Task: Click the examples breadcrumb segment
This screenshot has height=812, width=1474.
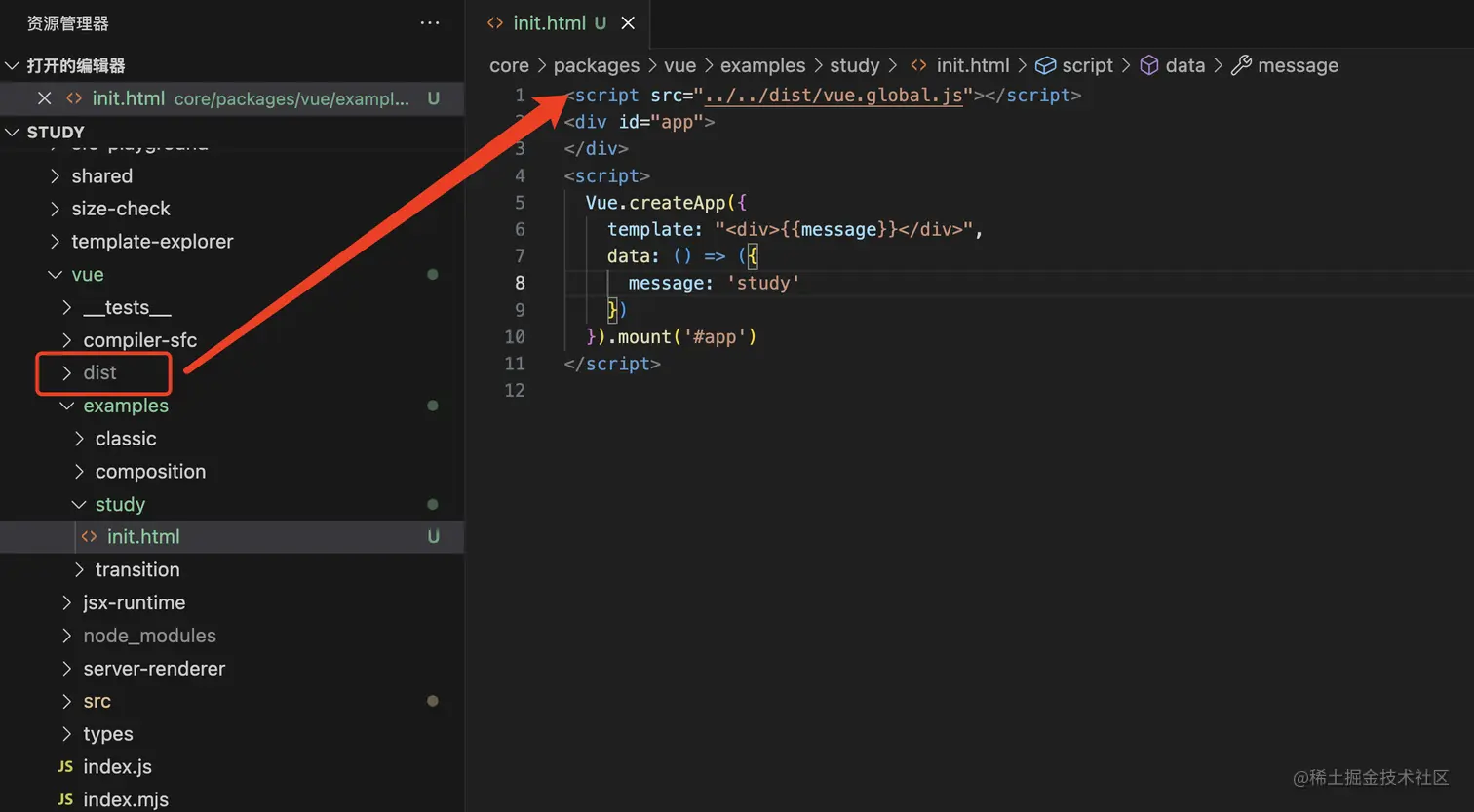Action: click(x=762, y=65)
